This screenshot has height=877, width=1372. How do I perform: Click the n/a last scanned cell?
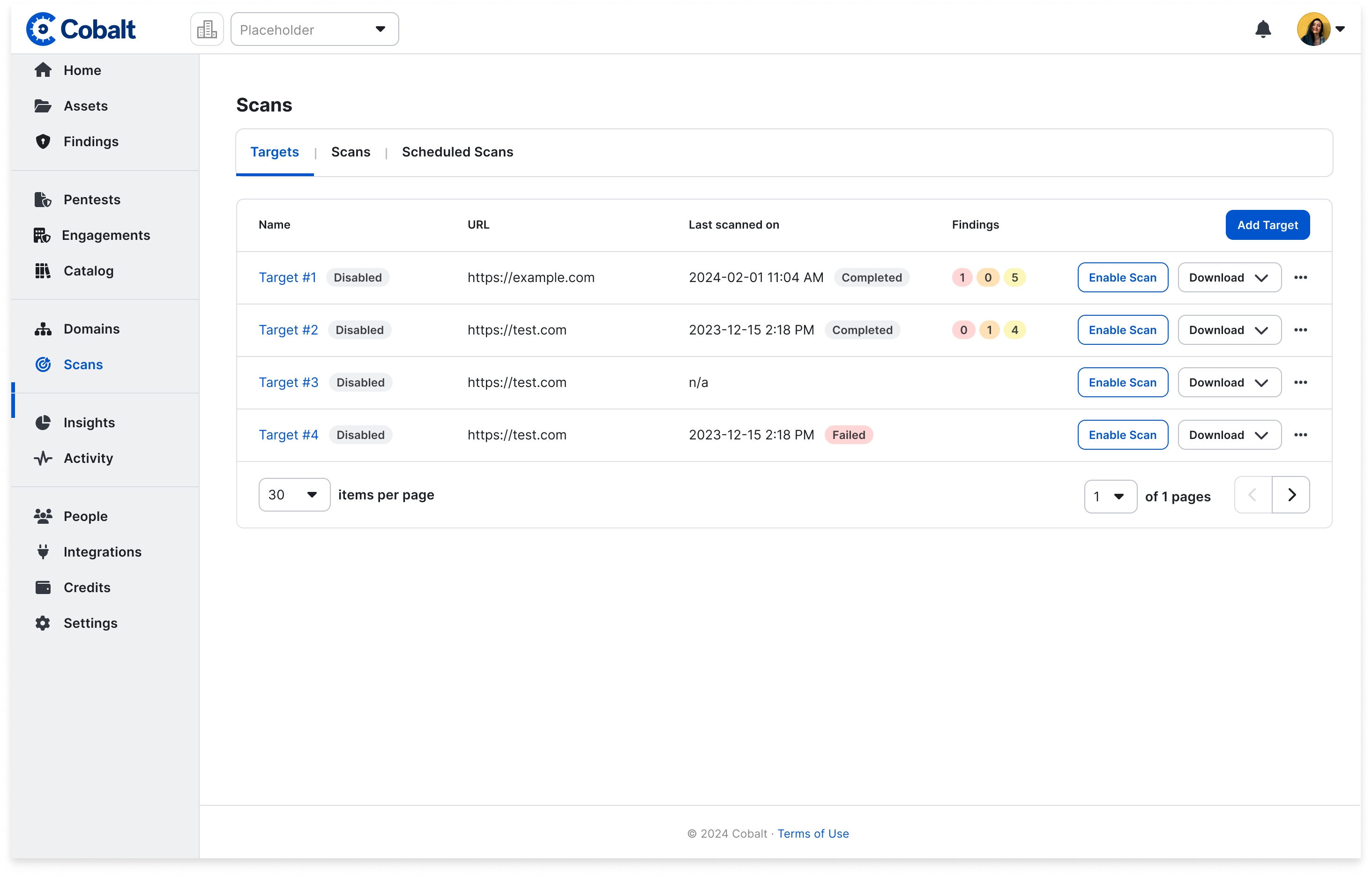click(699, 382)
